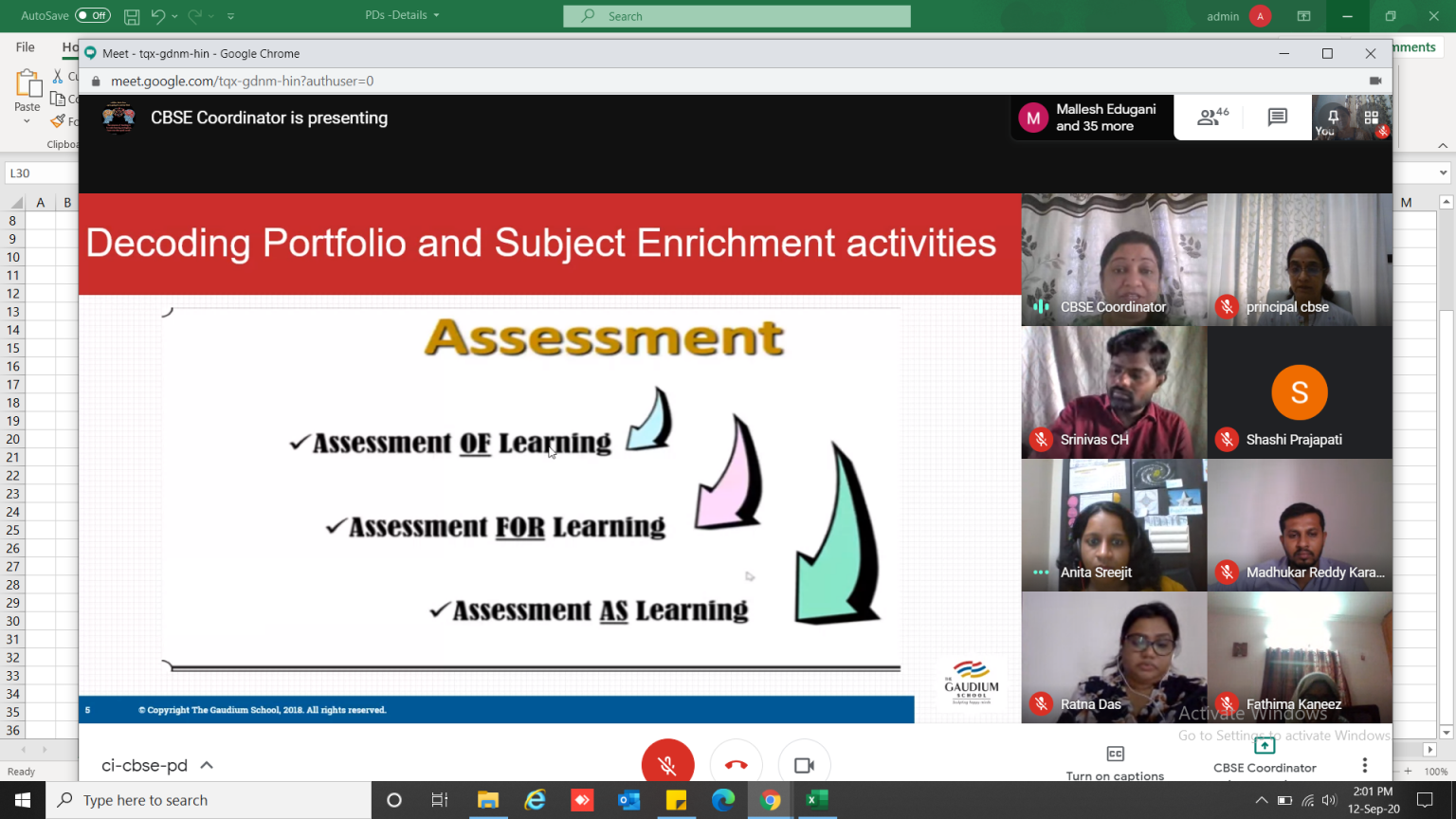
Task: Select row 20 header in Excel
Action: point(13,439)
